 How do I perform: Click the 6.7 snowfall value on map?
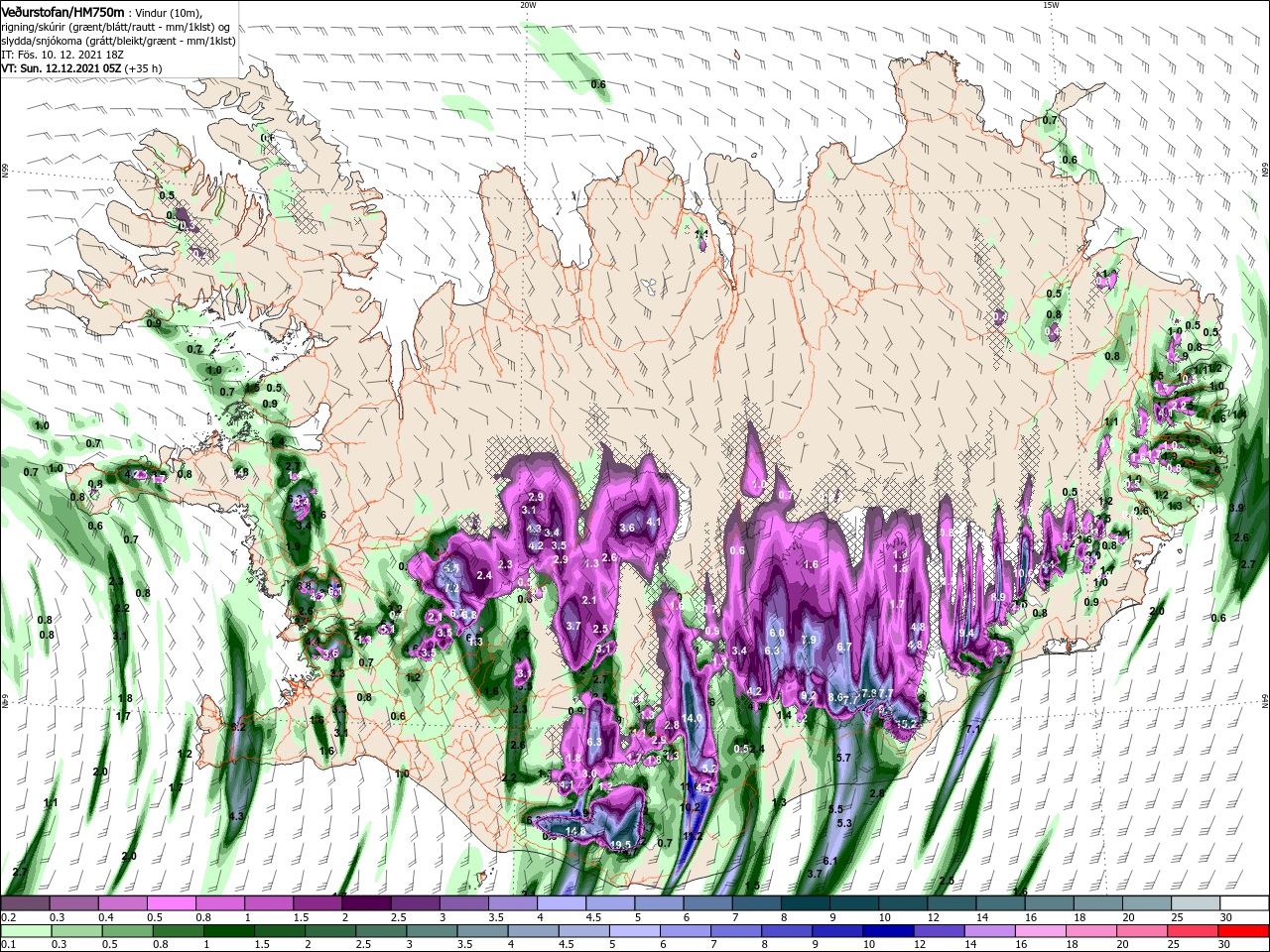(x=844, y=647)
